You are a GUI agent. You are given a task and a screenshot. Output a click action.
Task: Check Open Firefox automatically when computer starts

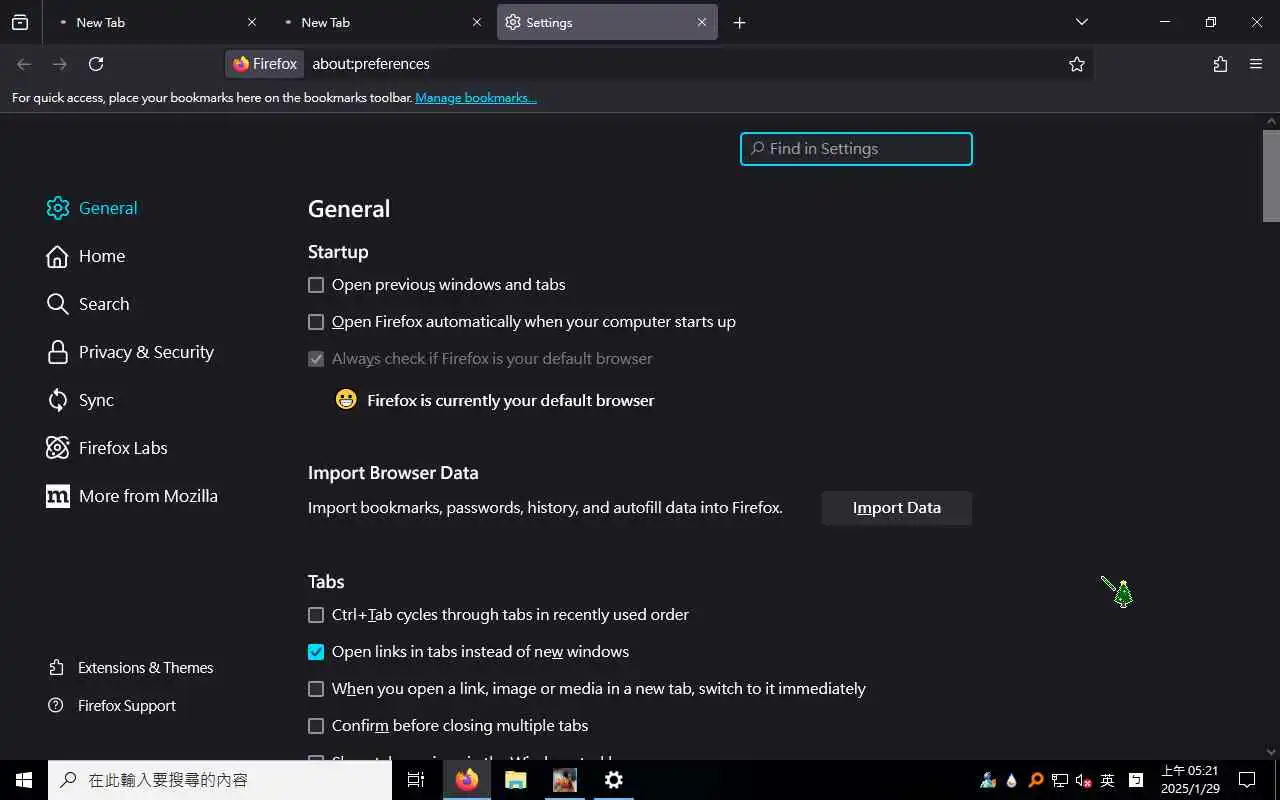point(316,322)
